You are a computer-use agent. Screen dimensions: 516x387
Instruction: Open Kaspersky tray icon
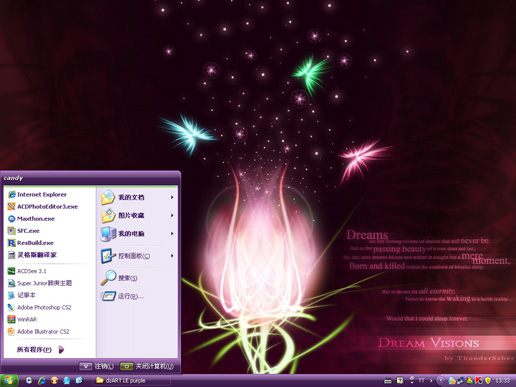point(479,381)
